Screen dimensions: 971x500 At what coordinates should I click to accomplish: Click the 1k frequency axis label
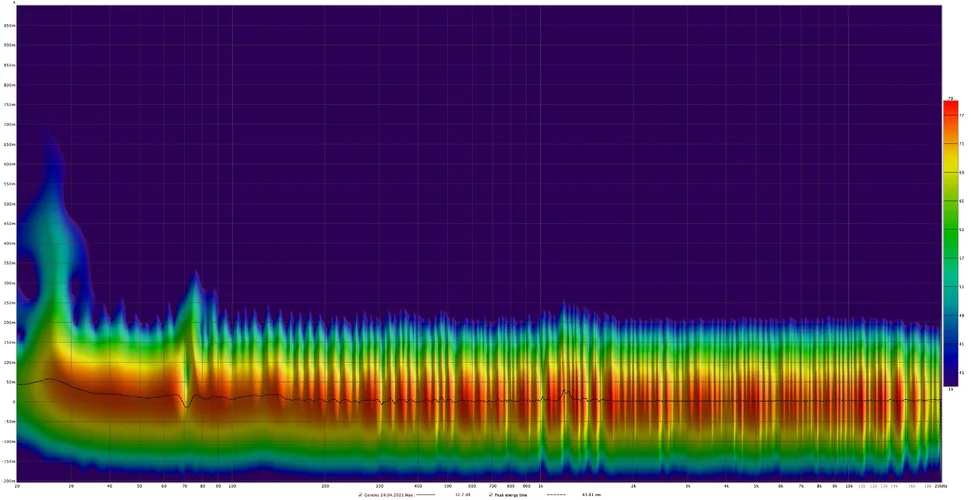(x=541, y=486)
